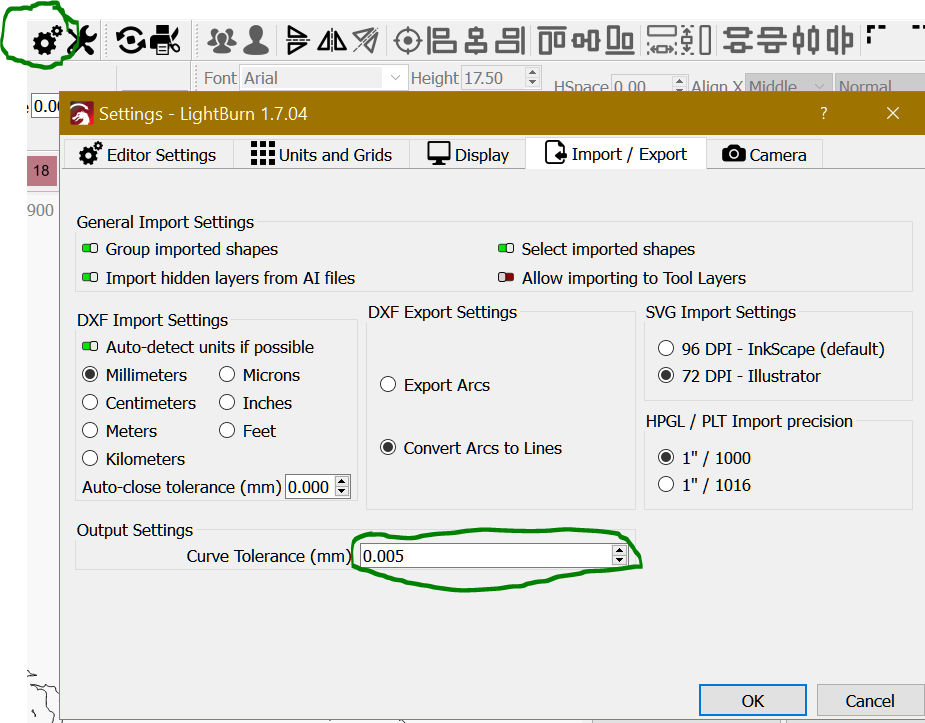Open Settings using the gears toolbar icon

pos(47,40)
